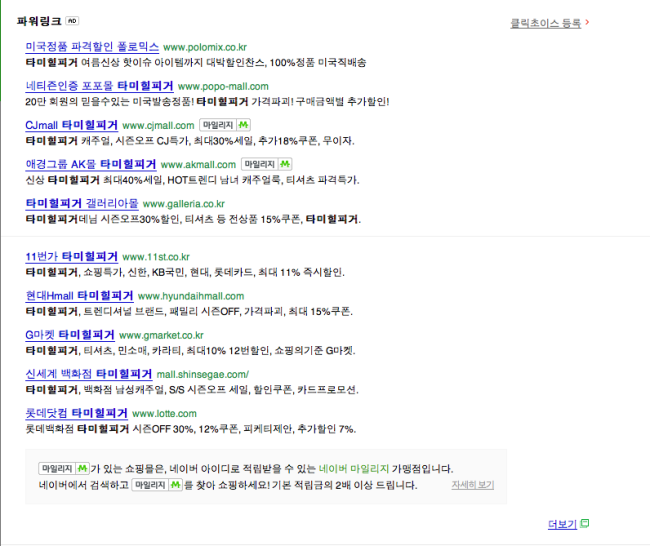Click the 마일리지 badge next to www.akmall.com
This screenshot has height=546, width=650.
267,164
